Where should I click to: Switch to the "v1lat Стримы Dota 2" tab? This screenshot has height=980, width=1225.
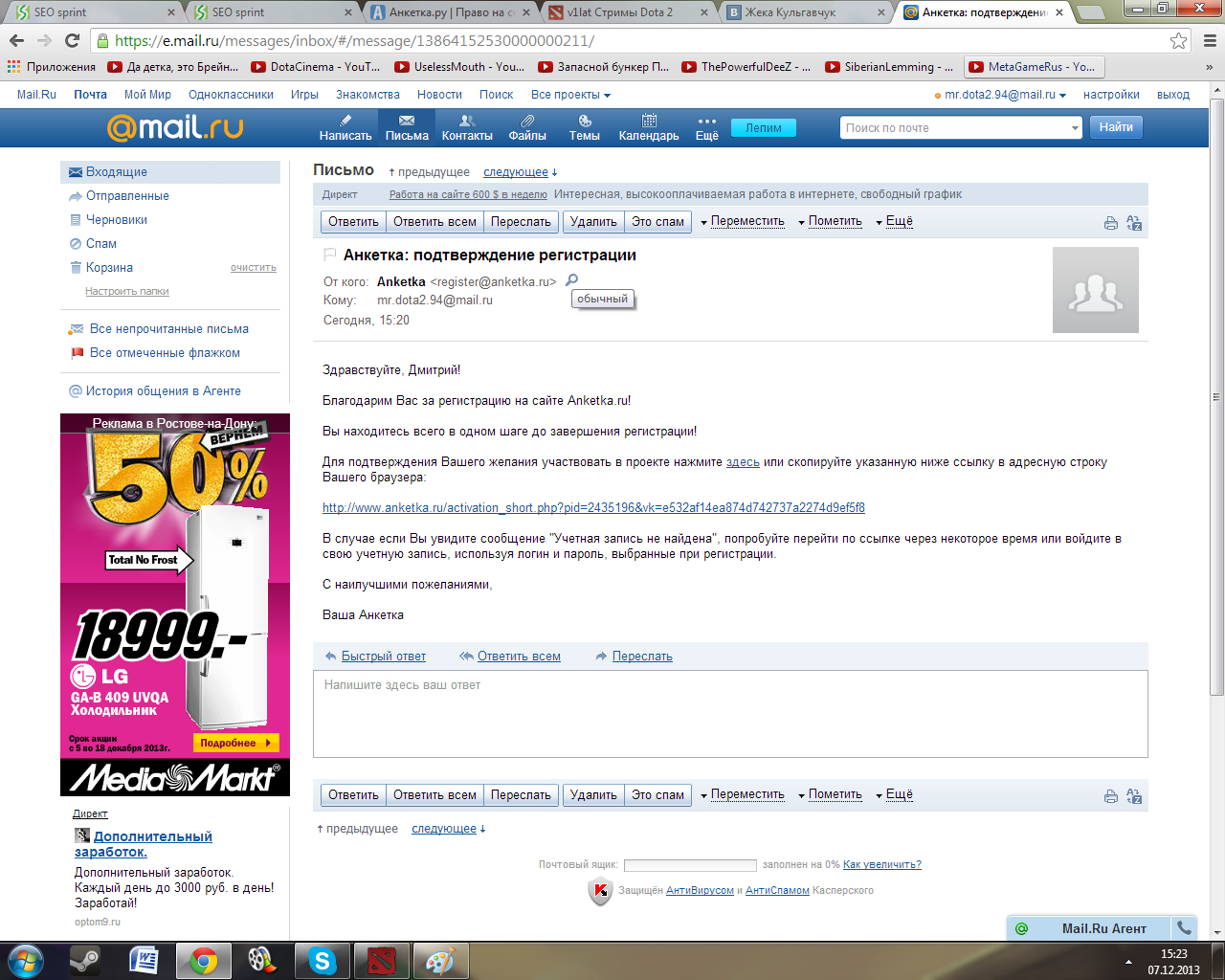pyautogui.click(x=628, y=12)
